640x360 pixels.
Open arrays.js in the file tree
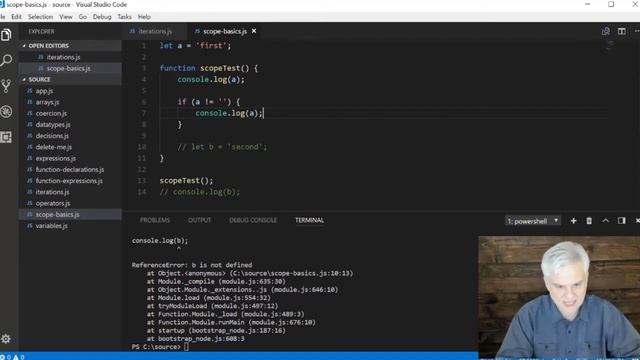point(70,102)
